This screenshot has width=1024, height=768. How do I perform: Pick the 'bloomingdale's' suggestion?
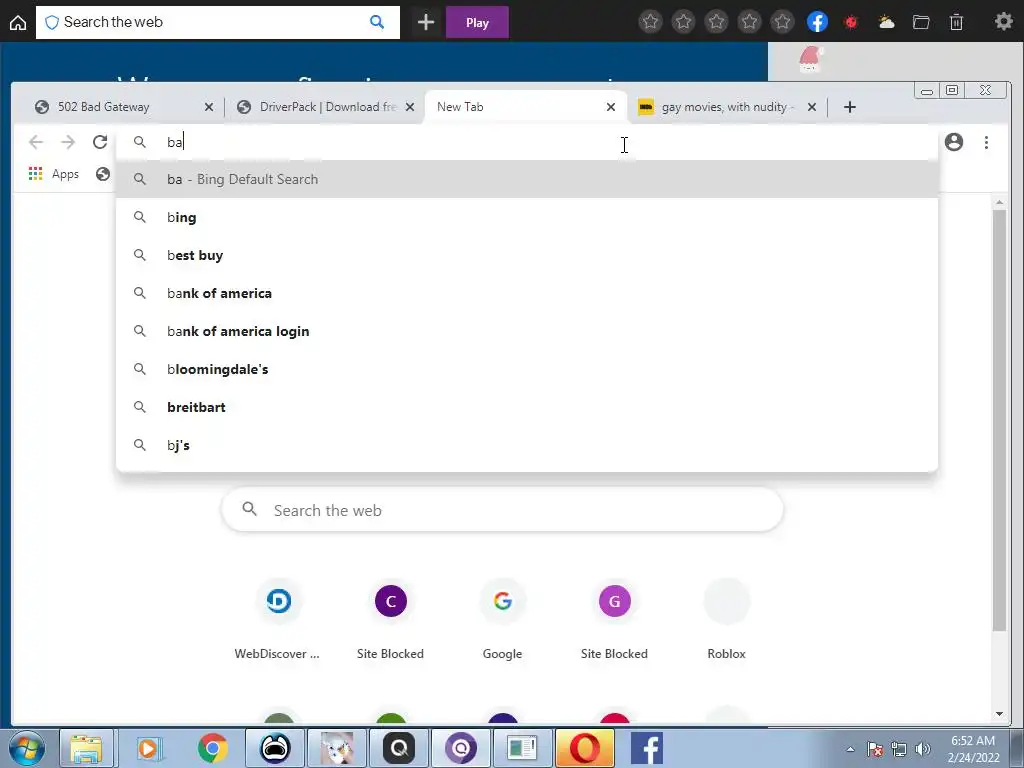point(526,368)
